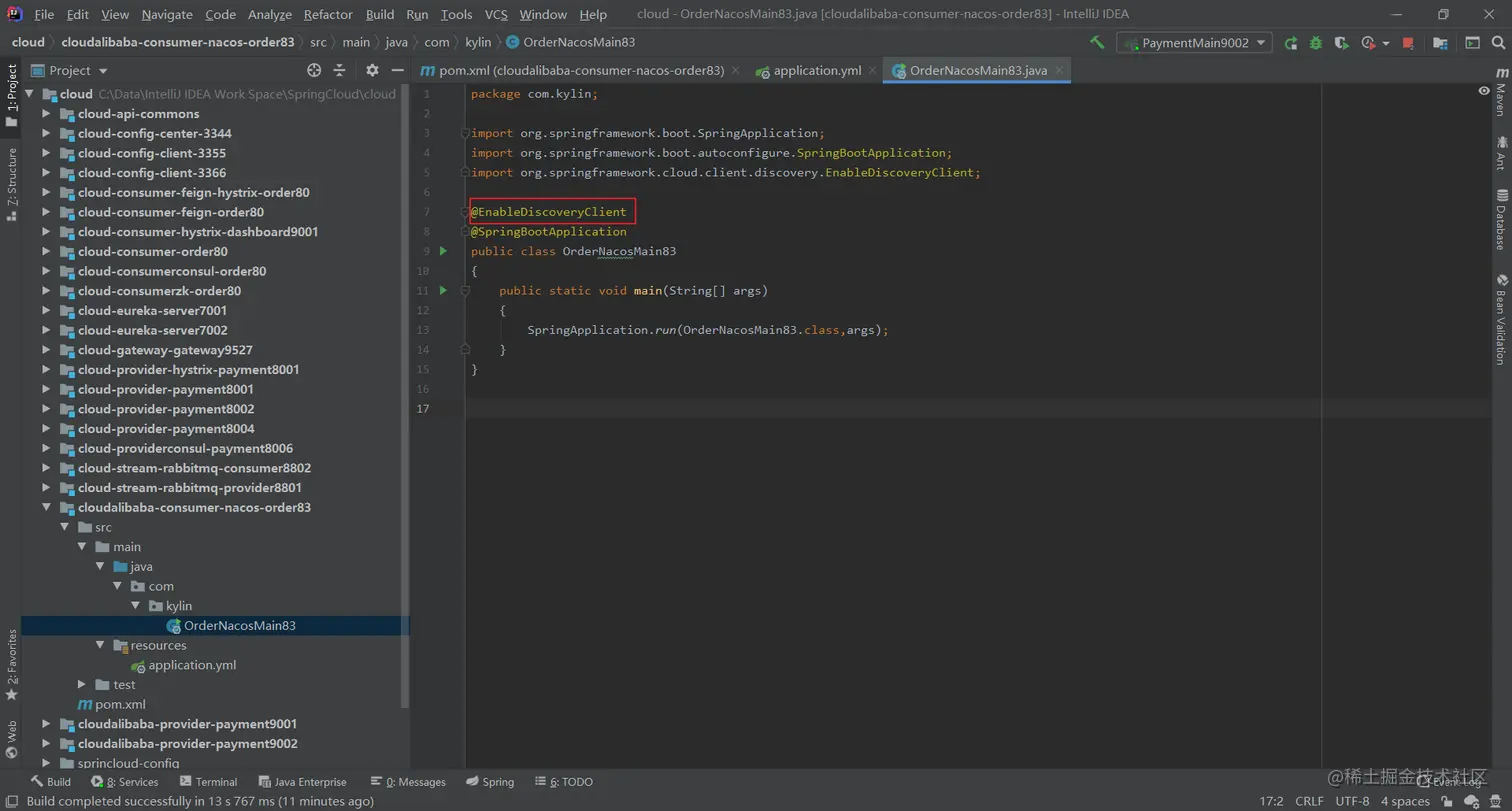Collapse the resources folder

coord(100,645)
